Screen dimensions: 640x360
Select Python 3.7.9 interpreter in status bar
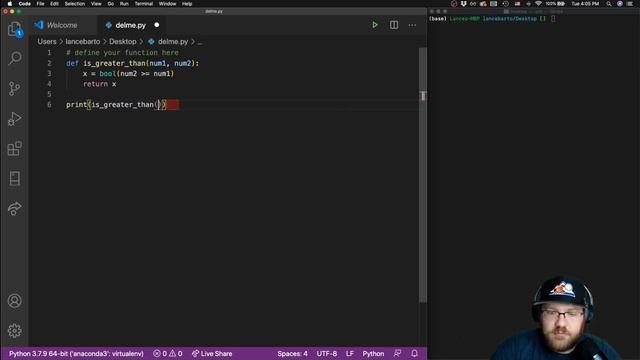(x=76, y=353)
